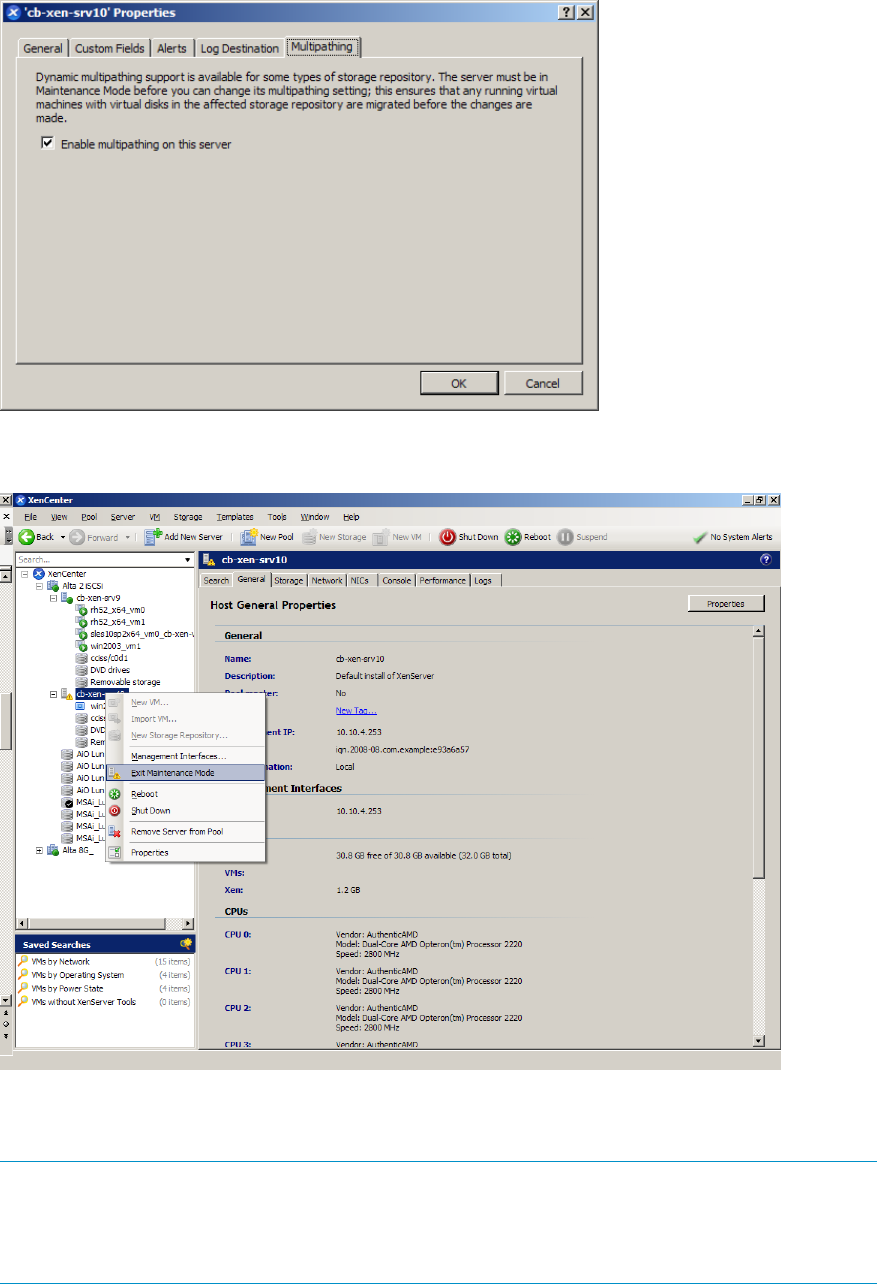Switch to the Console tab

click(x=397, y=580)
